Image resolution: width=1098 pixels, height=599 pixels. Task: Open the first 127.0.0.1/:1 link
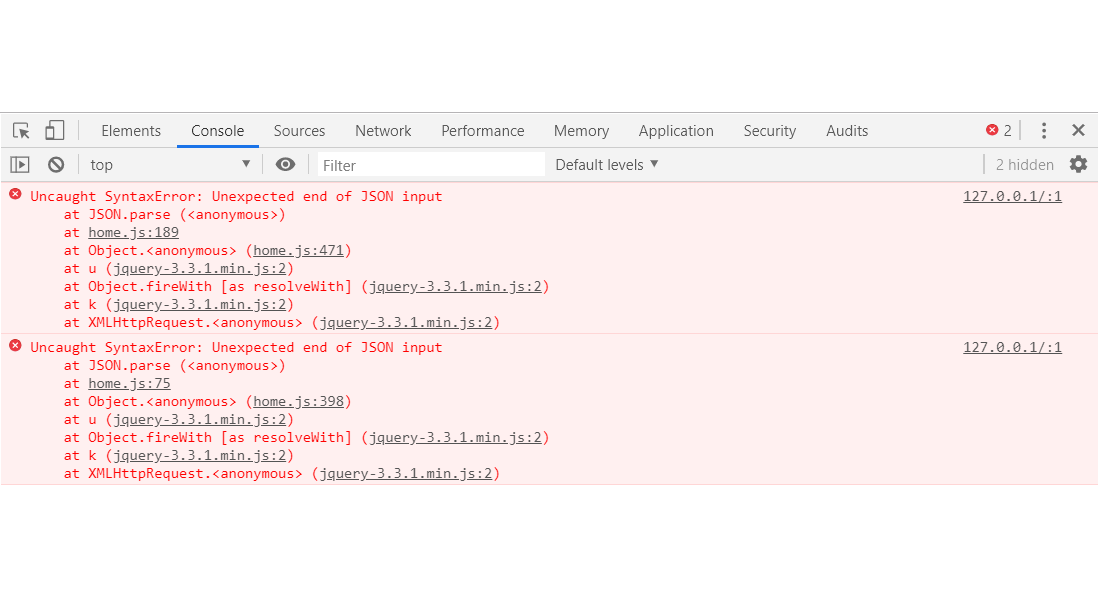(x=1012, y=197)
